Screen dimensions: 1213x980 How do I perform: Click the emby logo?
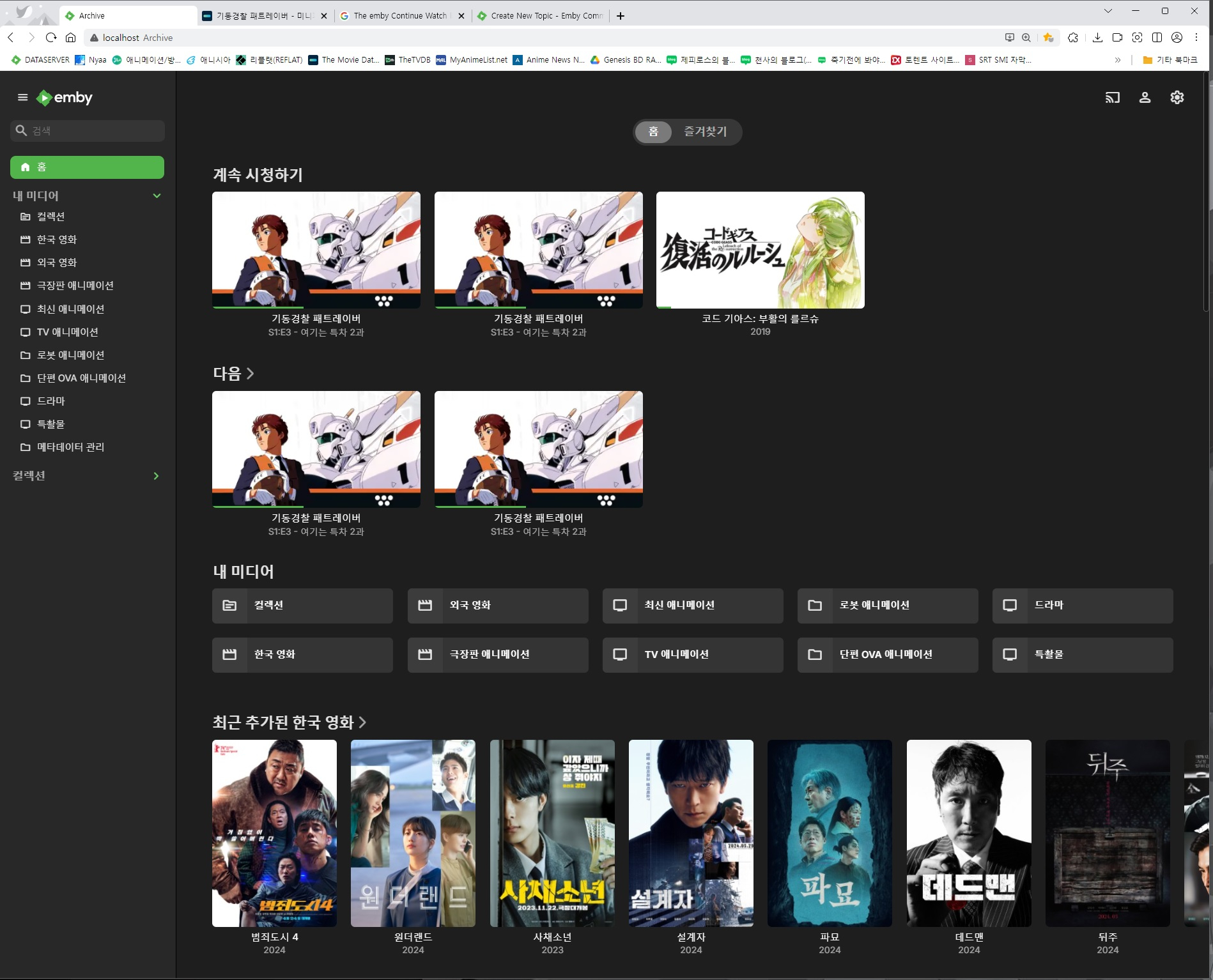click(x=65, y=98)
